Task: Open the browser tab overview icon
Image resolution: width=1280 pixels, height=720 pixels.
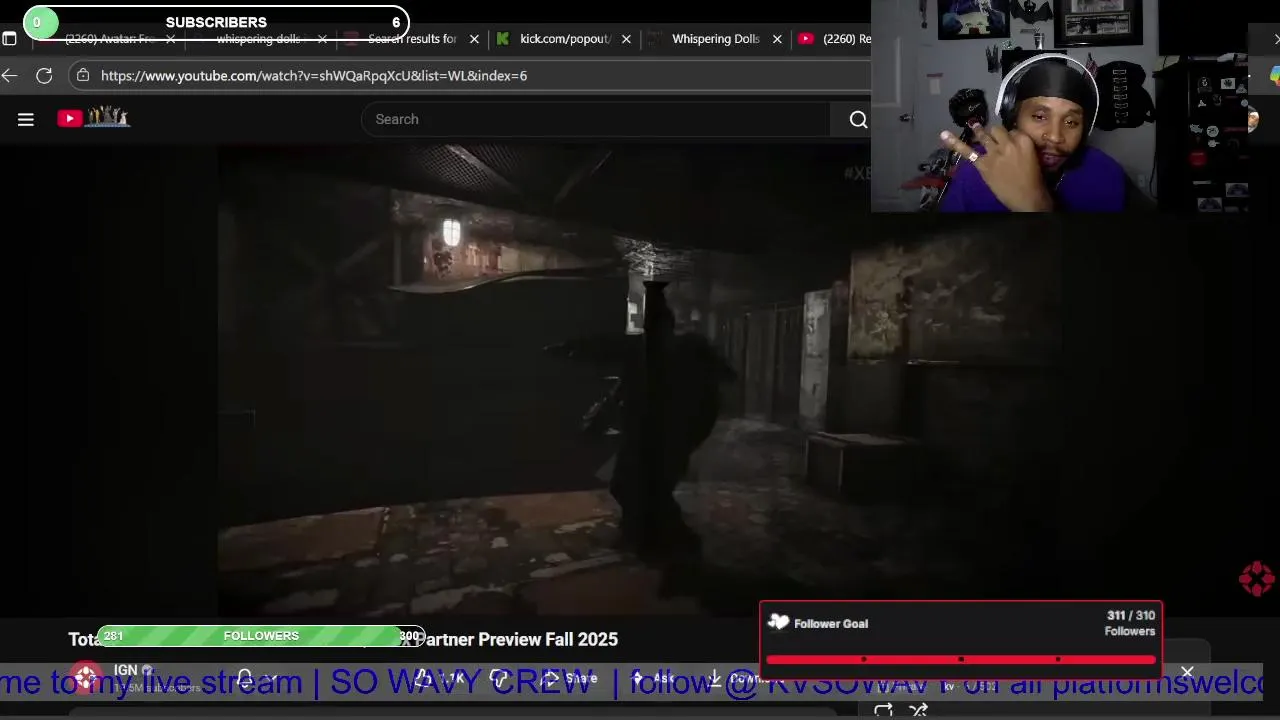Action: (x=9, y=39)
